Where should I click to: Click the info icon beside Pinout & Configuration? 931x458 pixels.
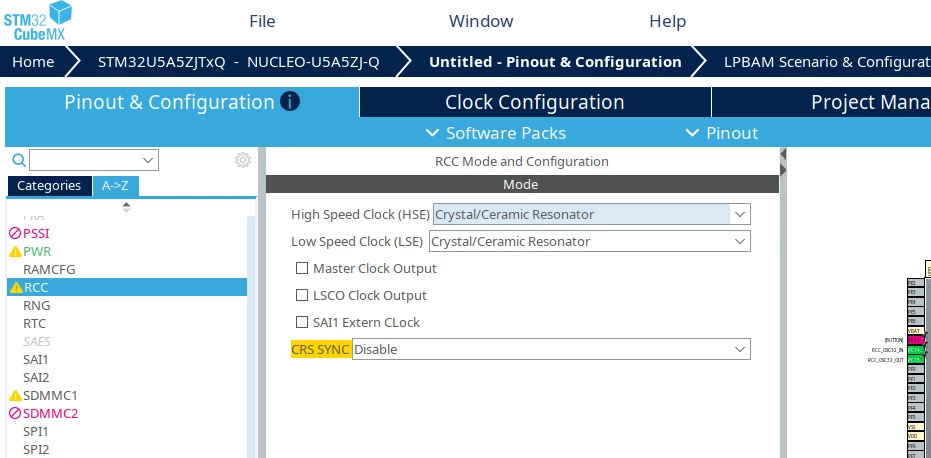click(289, 102)
